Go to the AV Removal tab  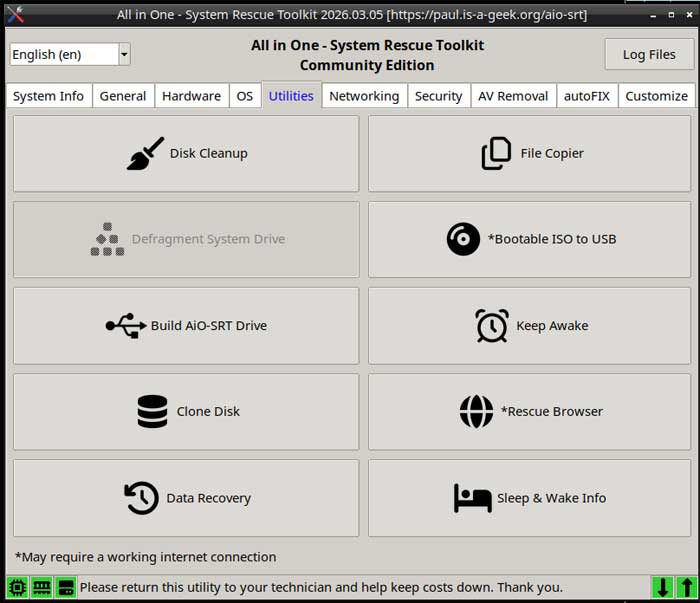tap(512, 96)
